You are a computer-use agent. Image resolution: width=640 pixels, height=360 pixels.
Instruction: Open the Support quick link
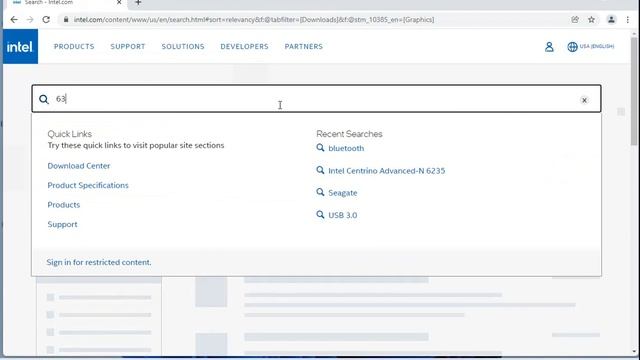coord(62,224)
